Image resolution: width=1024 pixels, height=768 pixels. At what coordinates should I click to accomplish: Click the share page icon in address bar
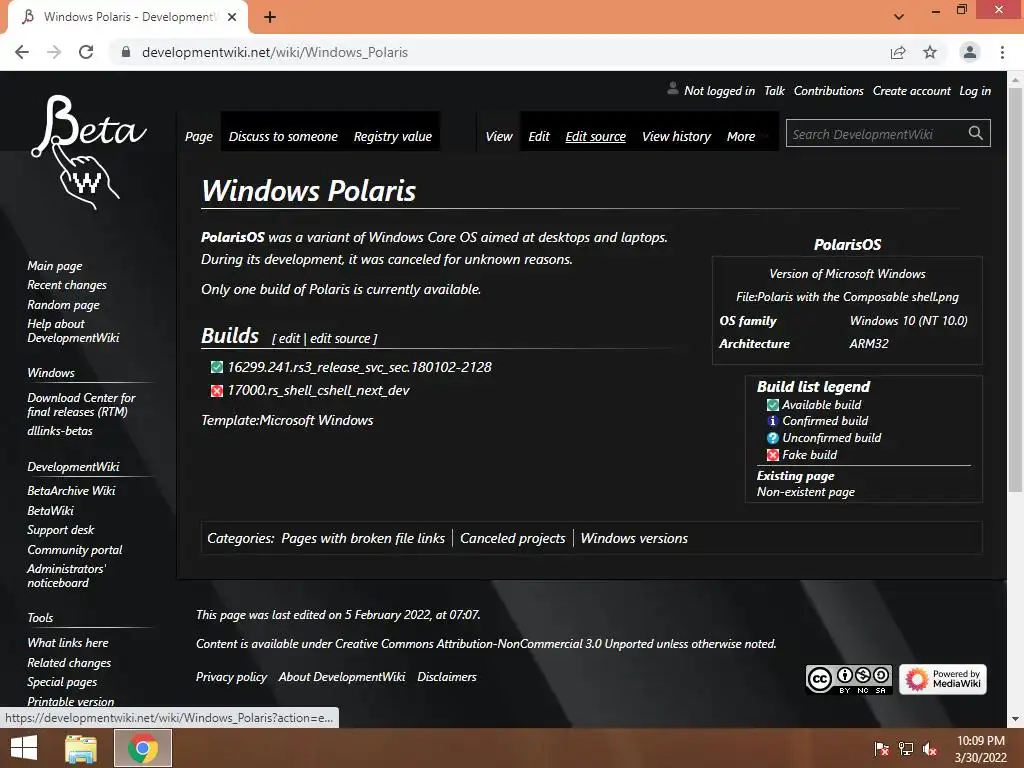[898, 52]
